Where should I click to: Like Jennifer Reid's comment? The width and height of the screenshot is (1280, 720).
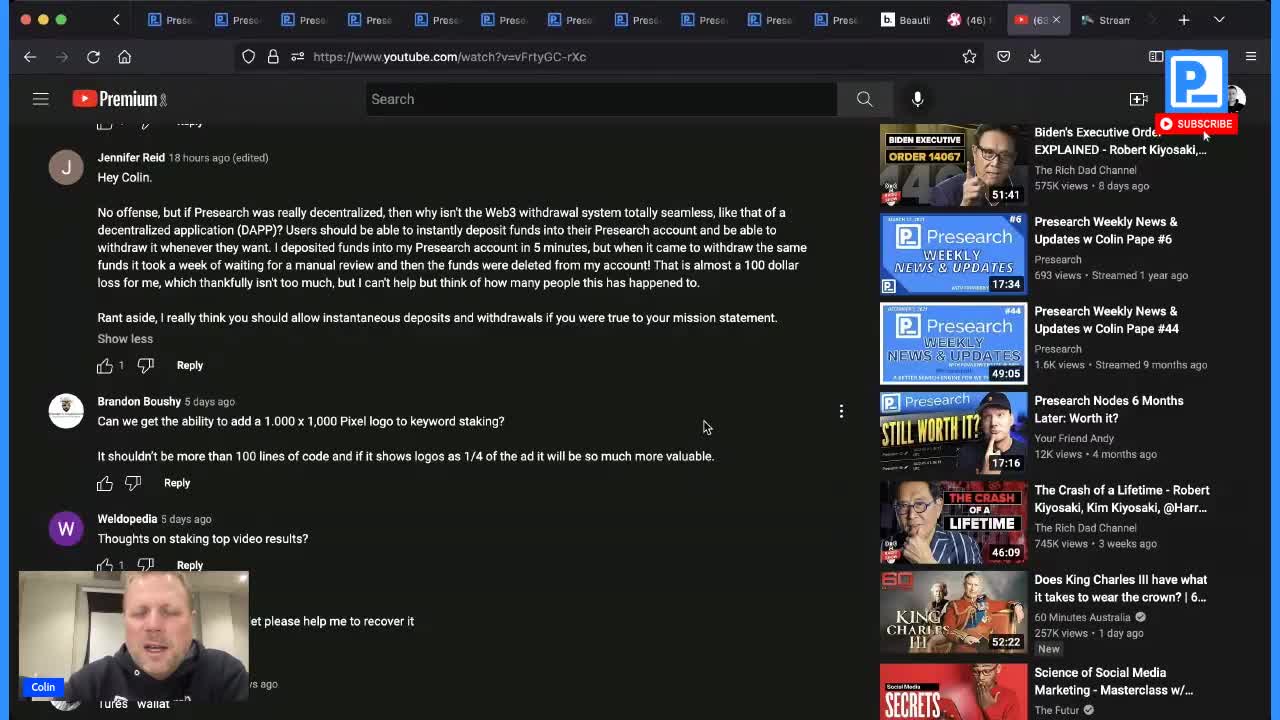(x=105, y=366)
